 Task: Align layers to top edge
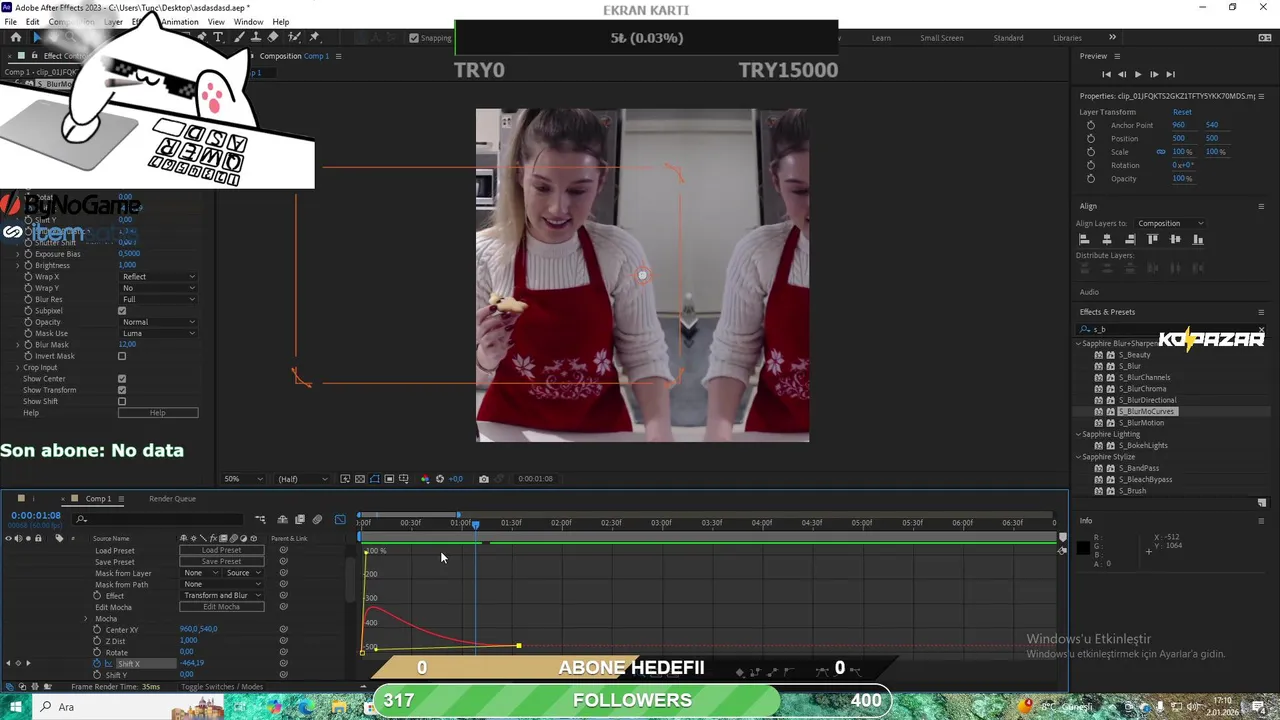1153,239
